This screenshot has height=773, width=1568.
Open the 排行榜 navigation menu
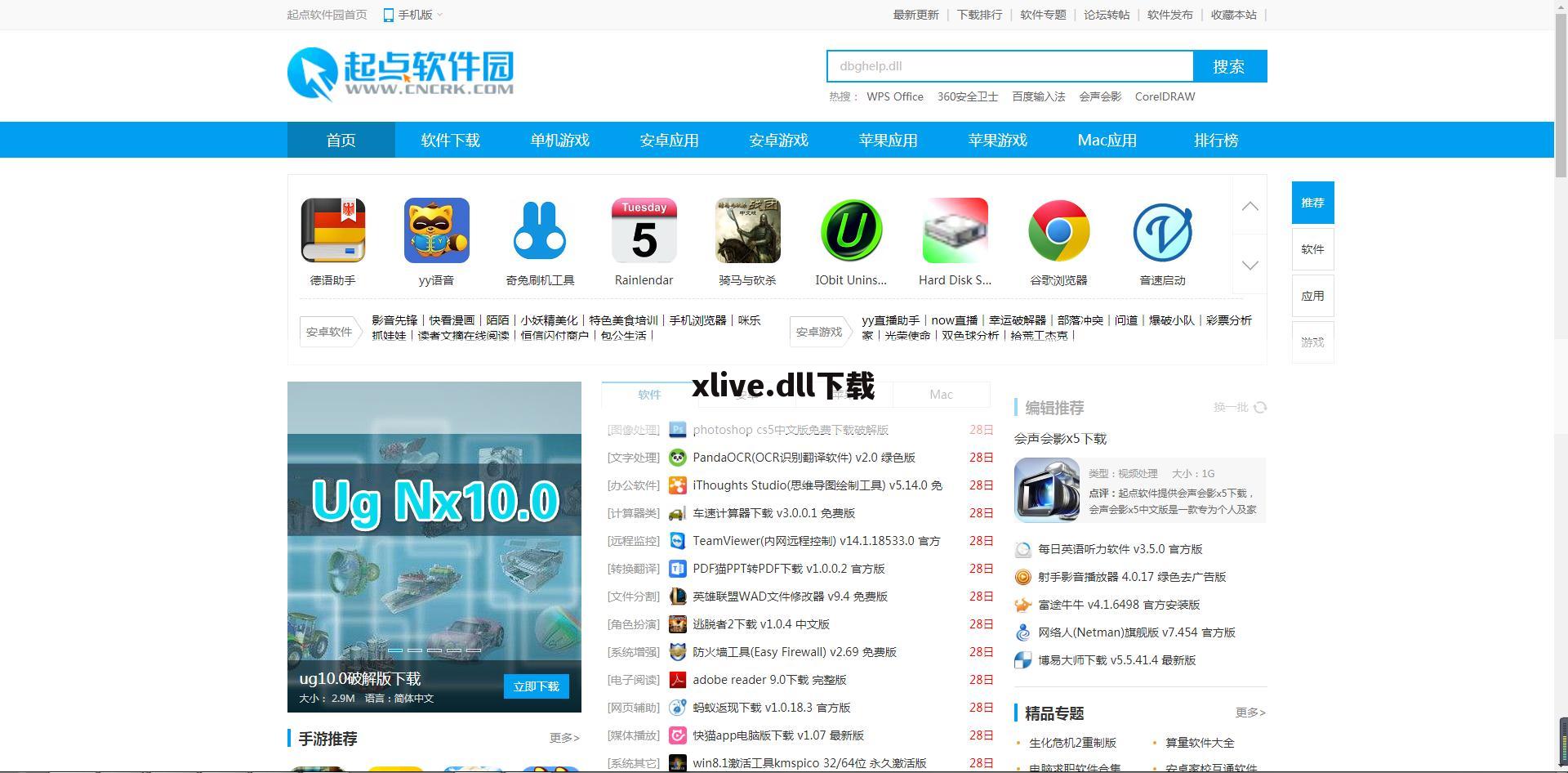[x=1216, y=140]
